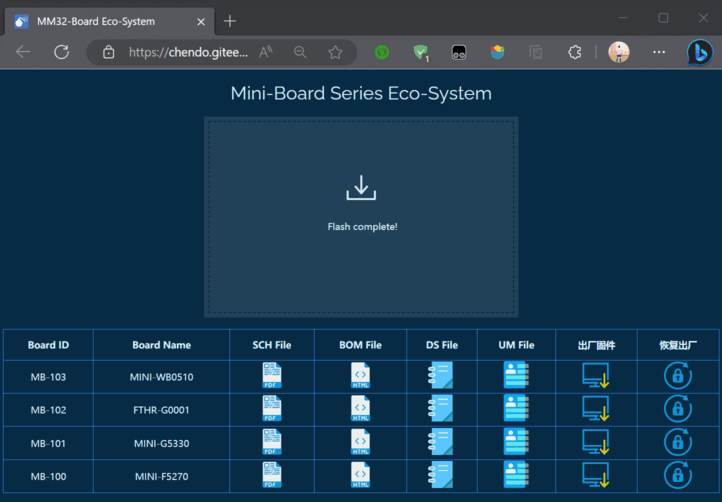Add page to favorites star icon
Screen dimensions: 722x502
pos(335,52)
